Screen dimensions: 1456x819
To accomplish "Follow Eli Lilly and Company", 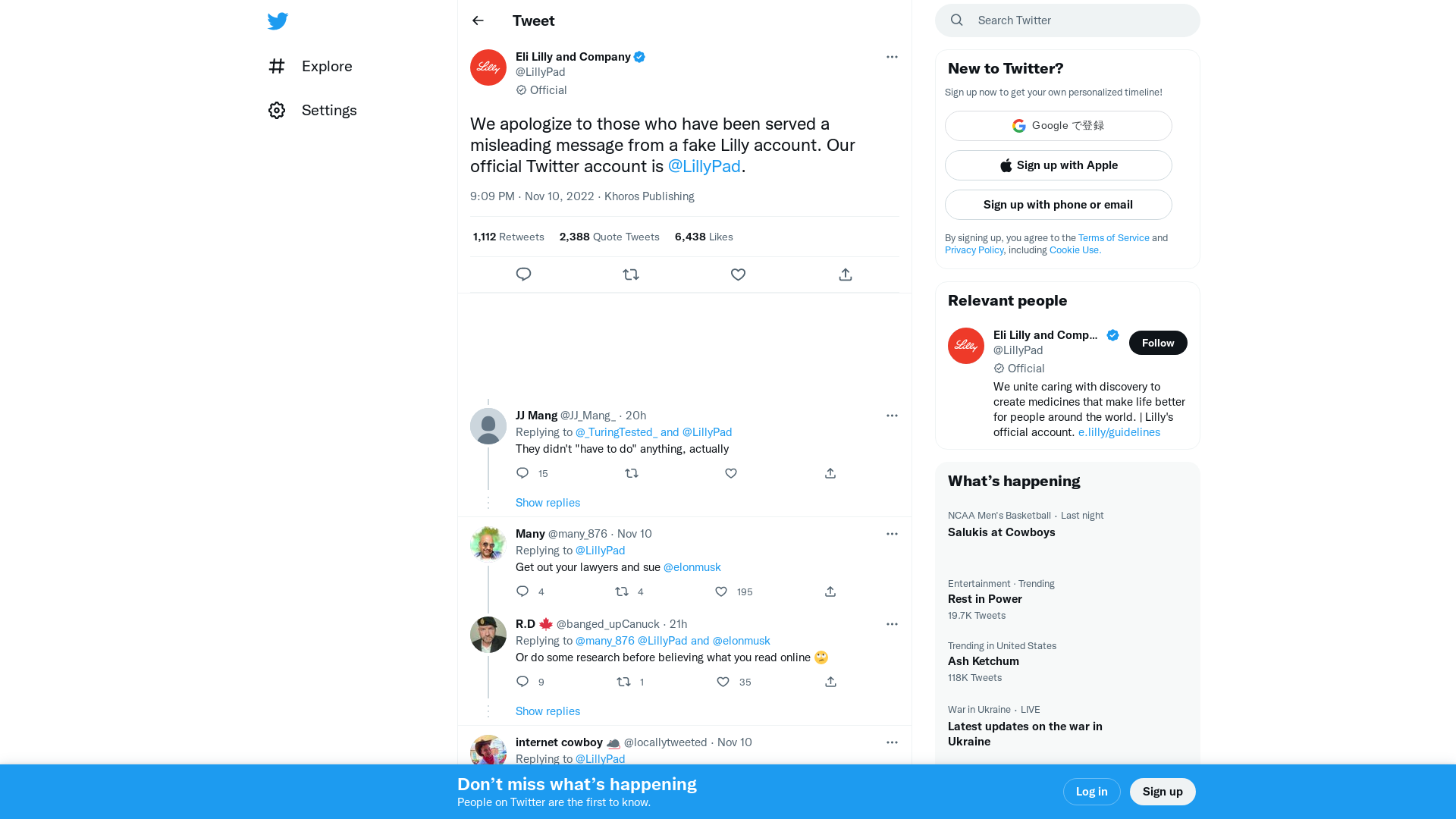I will pos(1158,343).
